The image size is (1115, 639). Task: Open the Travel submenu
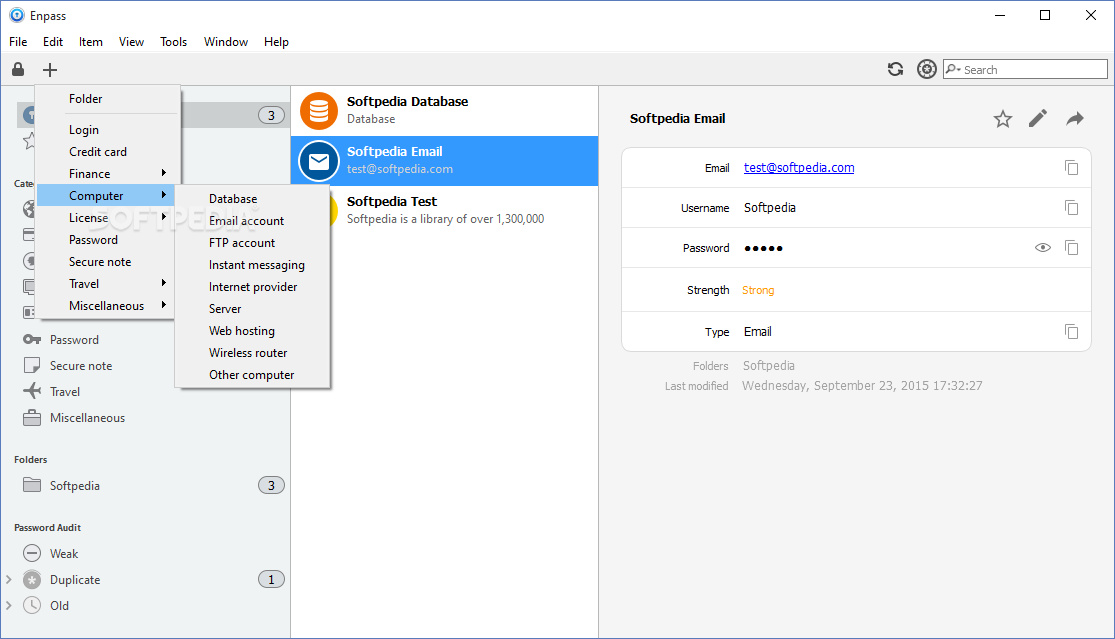[107, 284]
